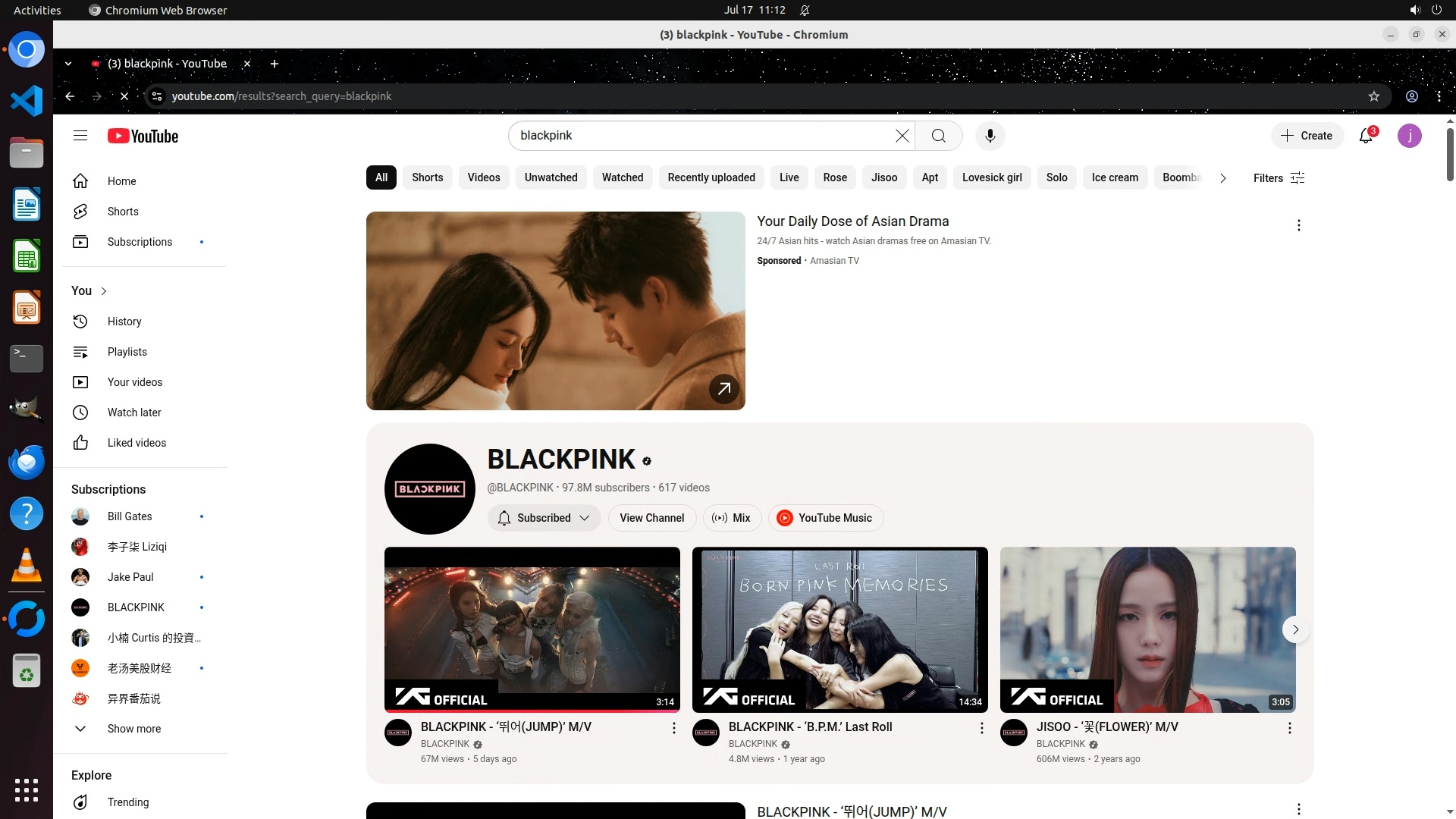
Task: Expand Show more in the Subscriptions list
Action: [x=133, y=729]
